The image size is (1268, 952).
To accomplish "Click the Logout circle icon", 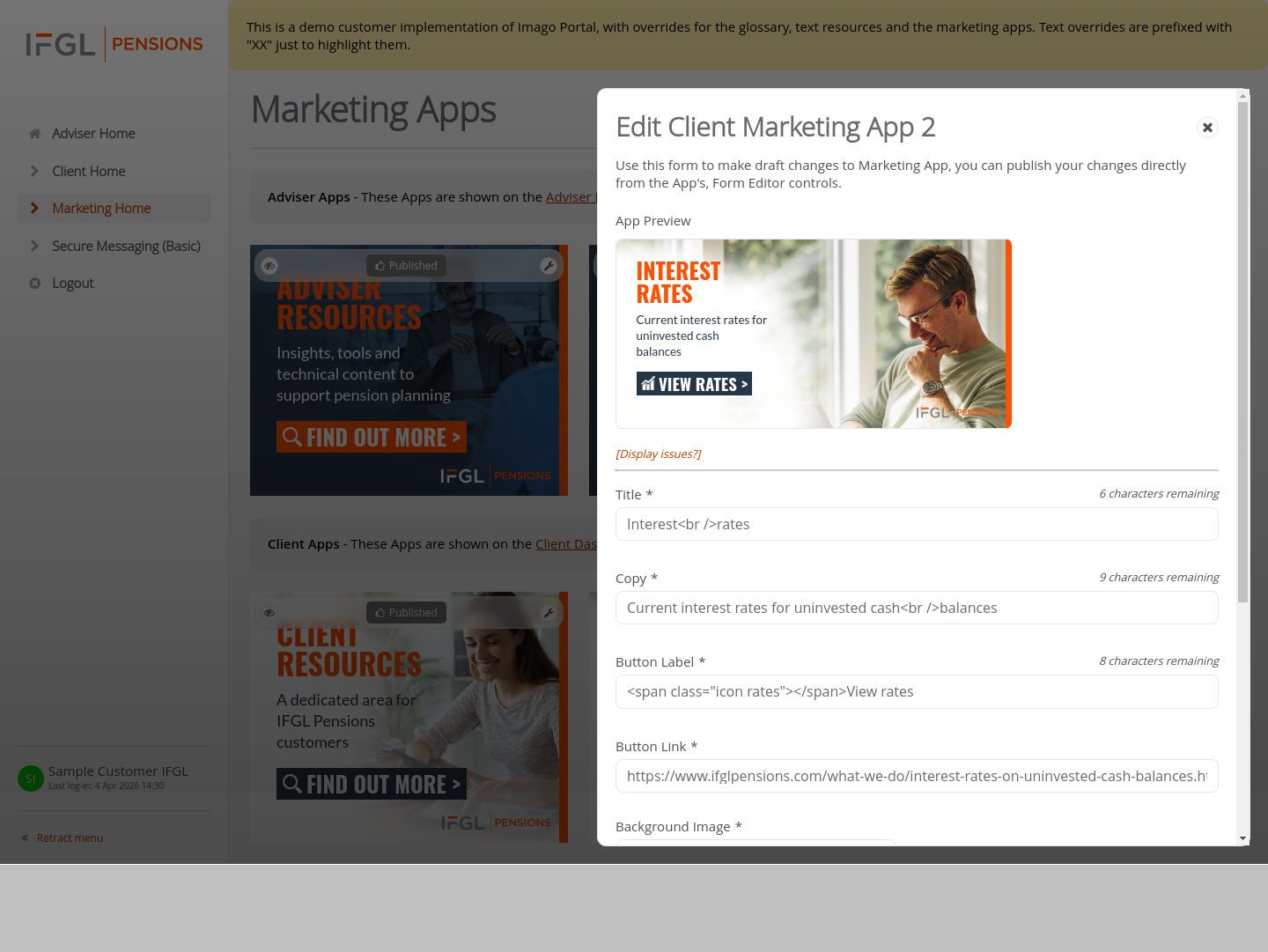I will pyautogui.click(x=35, y=284).
